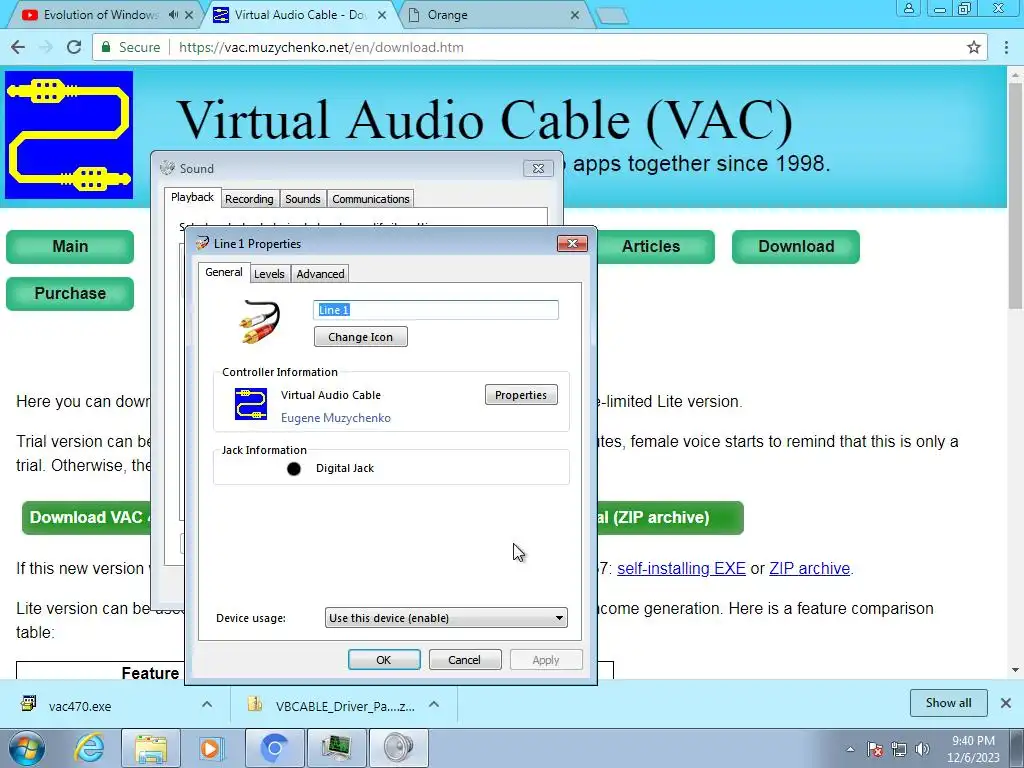The image size is (1024, 768).
Task: Close the Line 1 Properties dialog
Action: tap(572, 244)
